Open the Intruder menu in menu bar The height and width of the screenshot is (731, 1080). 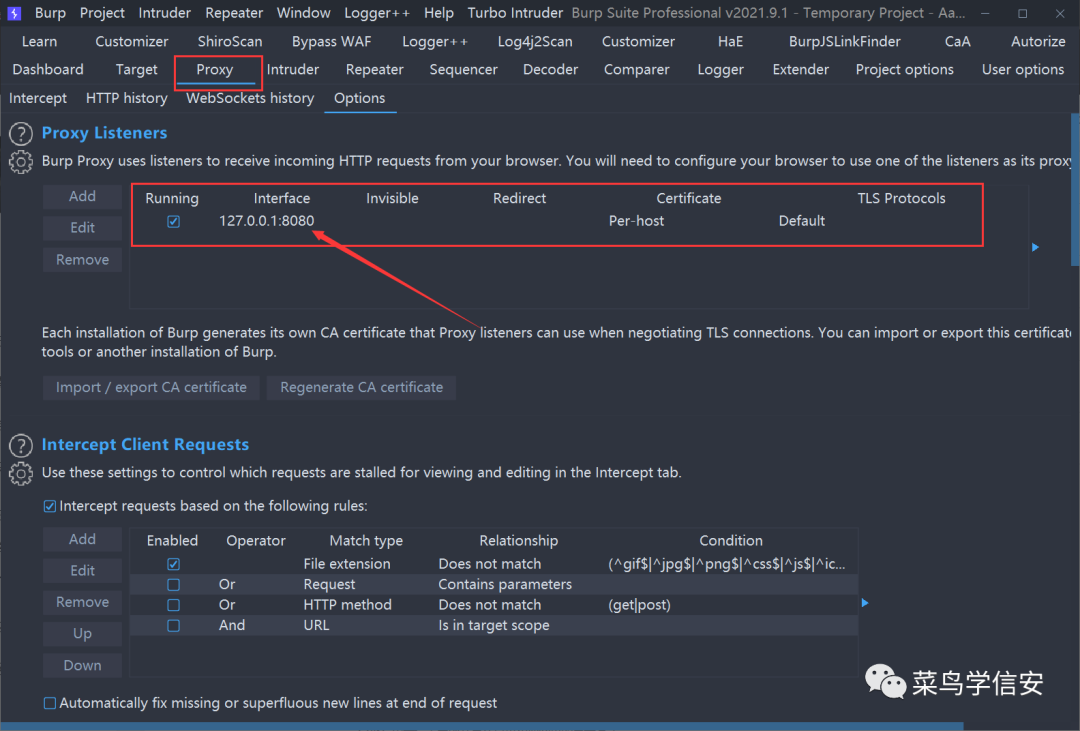click(165, 13)
